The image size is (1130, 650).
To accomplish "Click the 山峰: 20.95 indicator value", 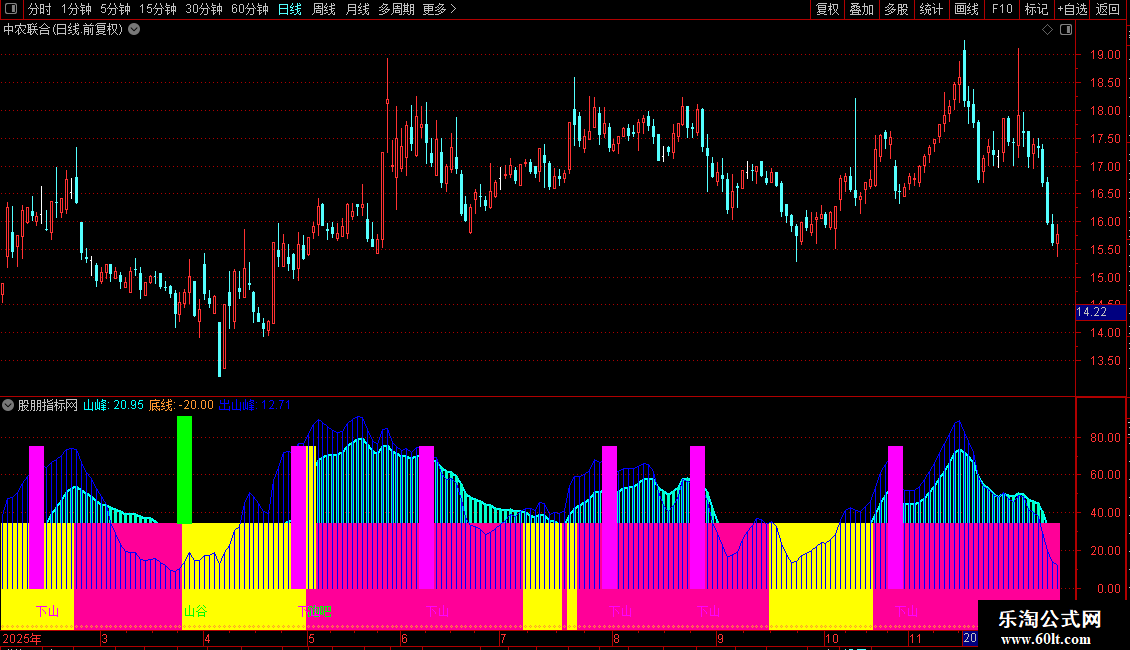I will (113, 405).
